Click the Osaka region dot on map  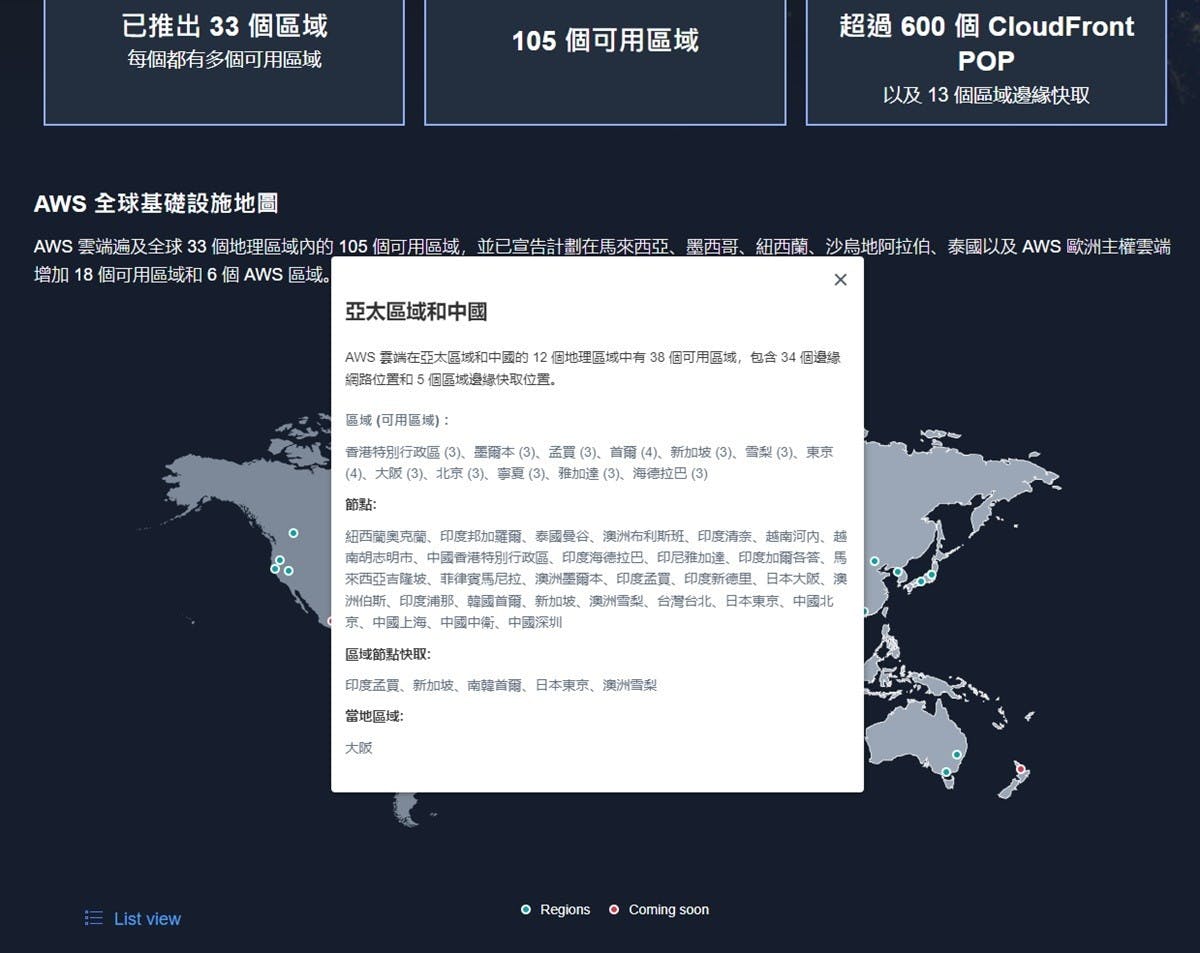921,581
